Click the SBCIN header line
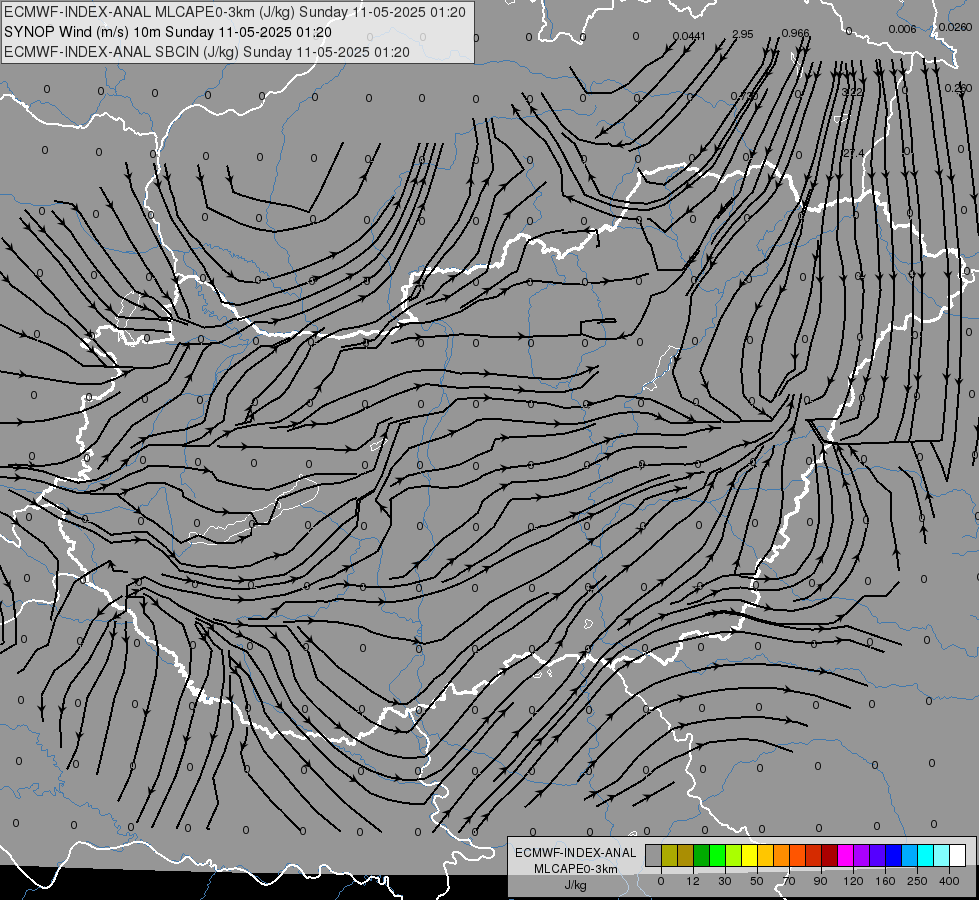979x900 pixels. pyautogui.click(x=207, y=52)
